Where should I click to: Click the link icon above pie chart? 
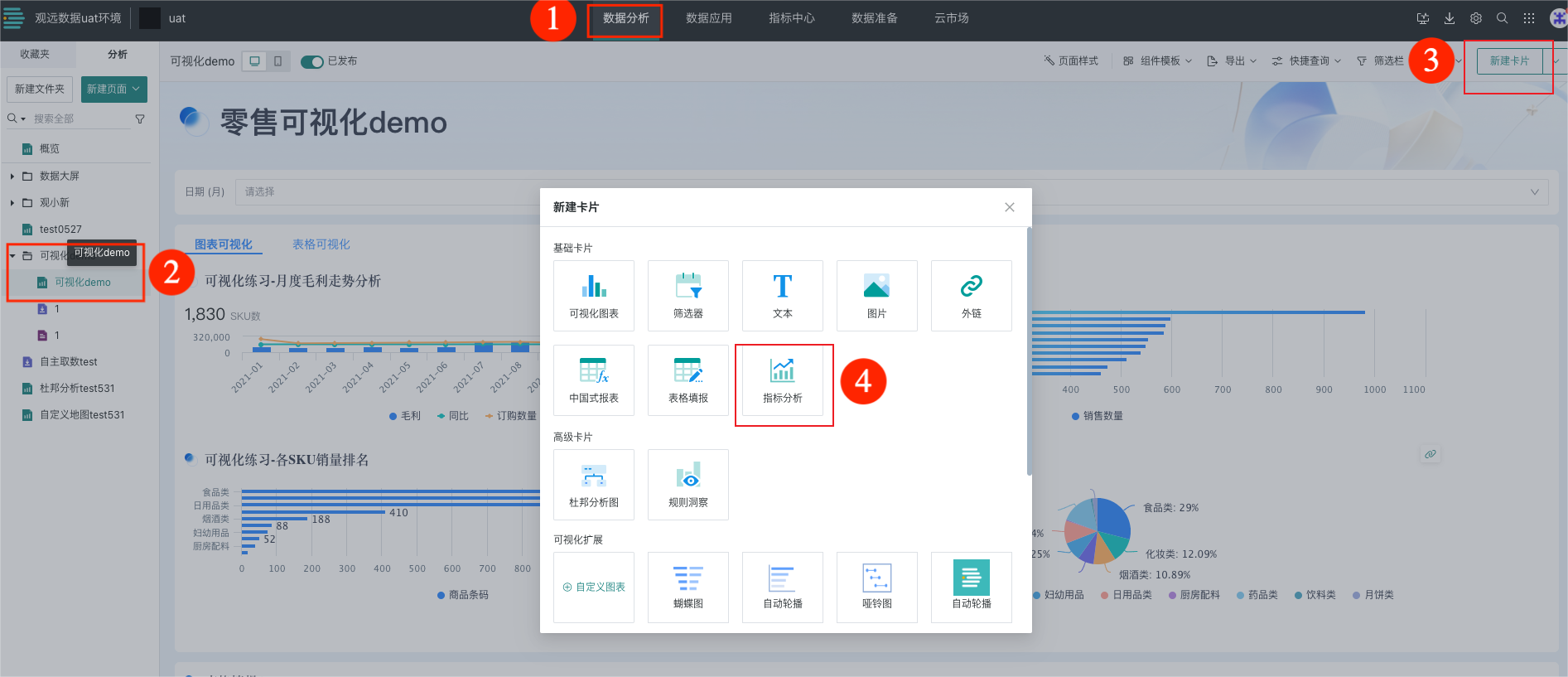click(x=1430, y=454)
